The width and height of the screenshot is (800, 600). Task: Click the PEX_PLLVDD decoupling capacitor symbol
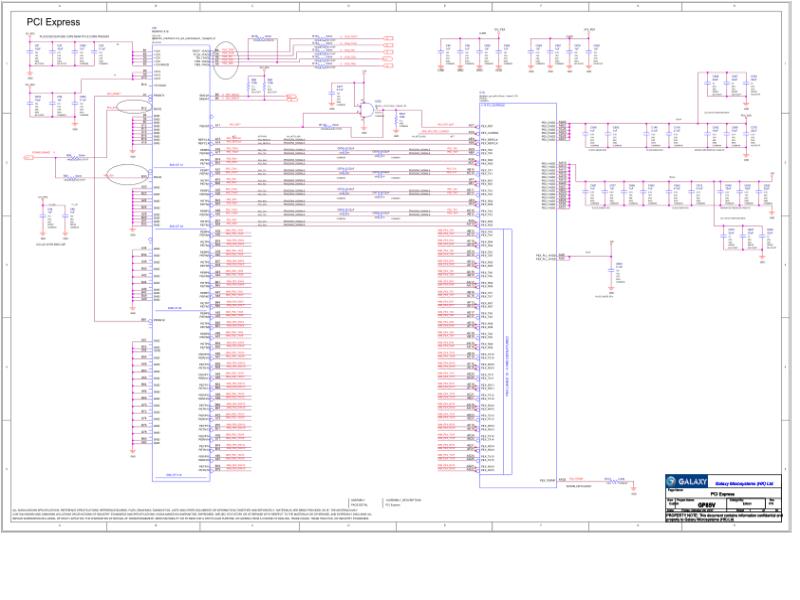pos(611,270)
